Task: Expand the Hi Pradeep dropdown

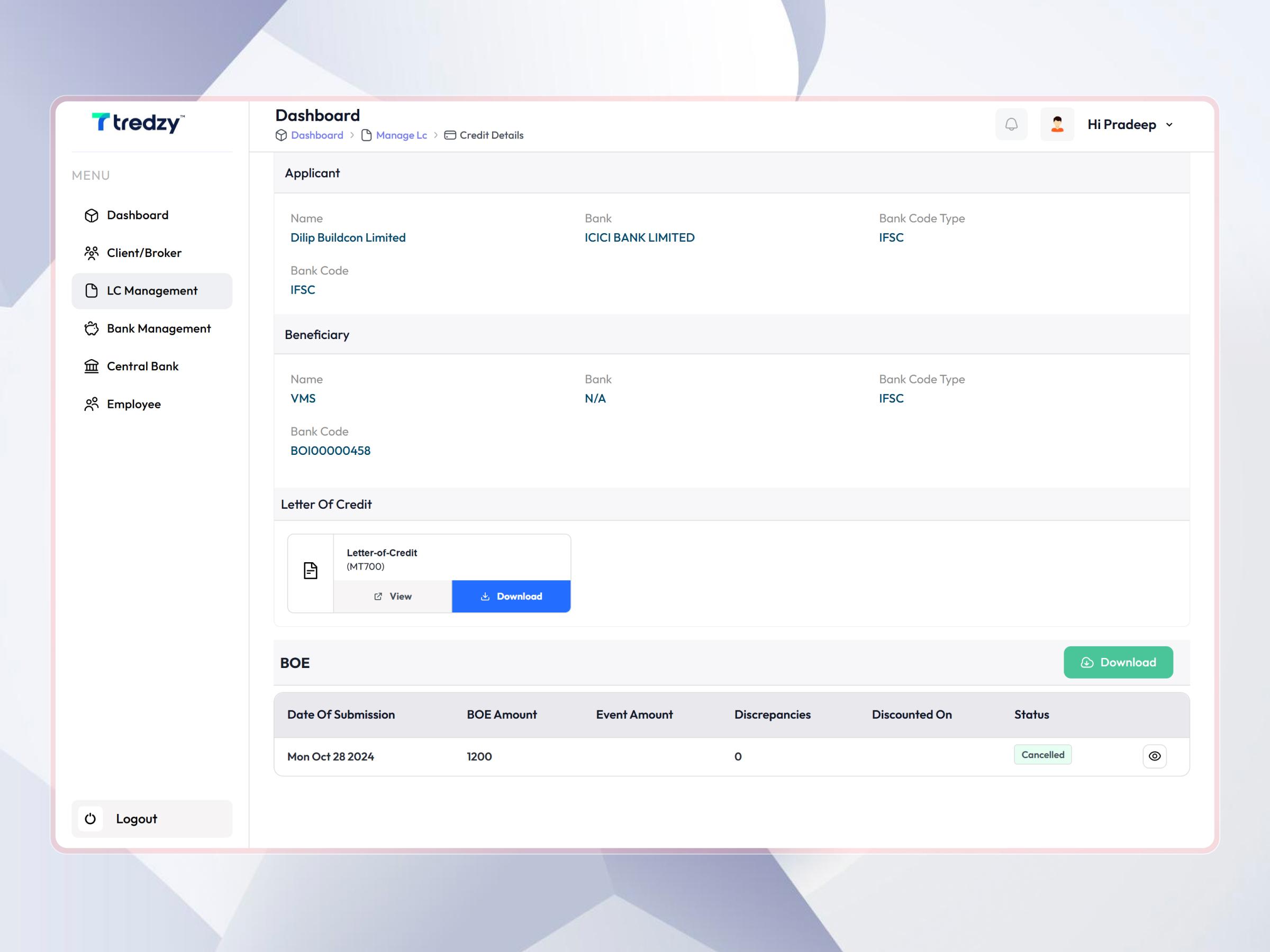Action: pos(1169,124)
